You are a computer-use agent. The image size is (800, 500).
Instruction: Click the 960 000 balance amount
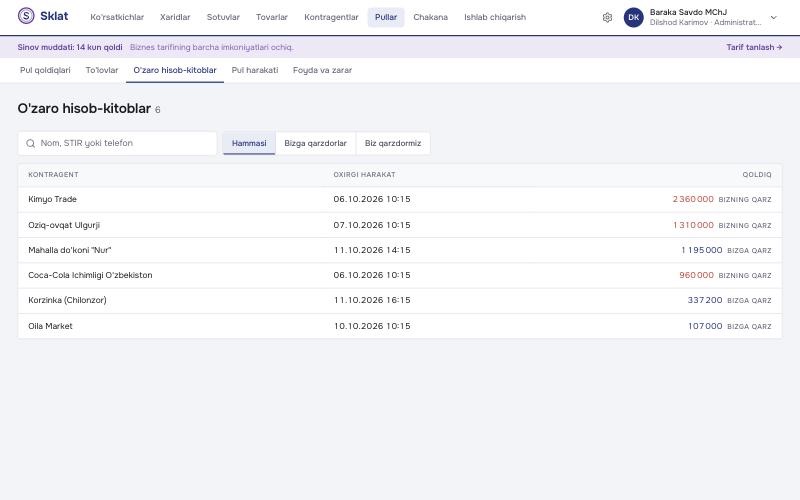click(696, 275)
